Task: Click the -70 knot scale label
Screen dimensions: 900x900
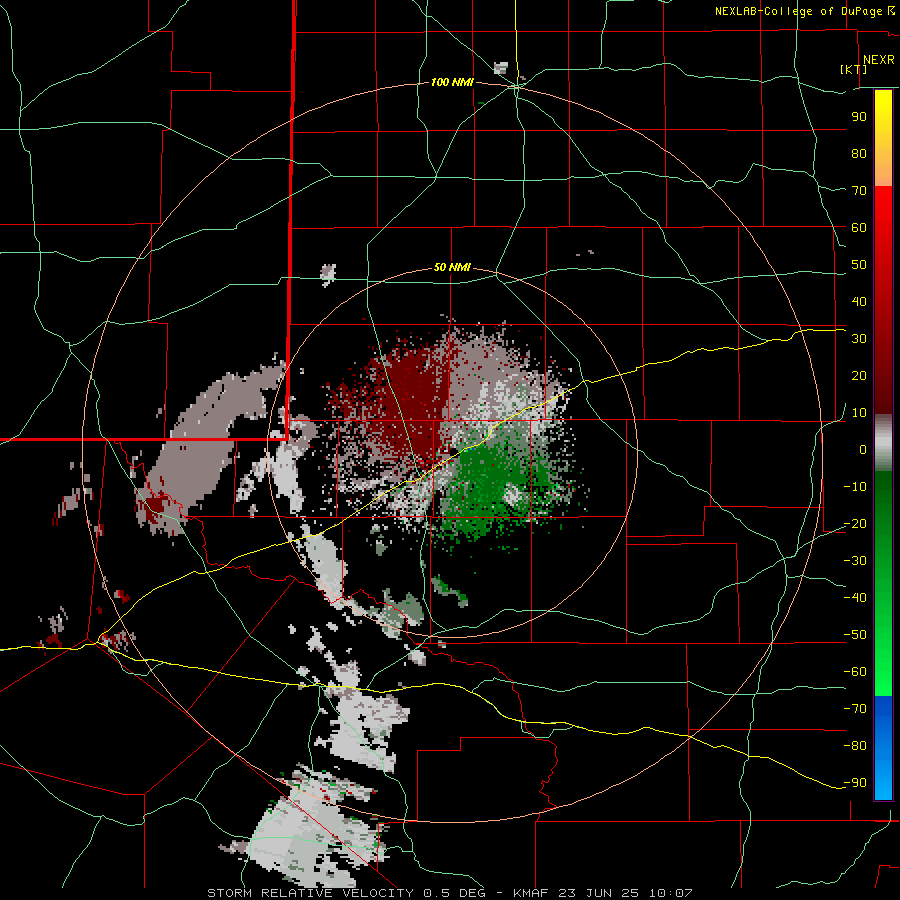Action: coord(855,709)
